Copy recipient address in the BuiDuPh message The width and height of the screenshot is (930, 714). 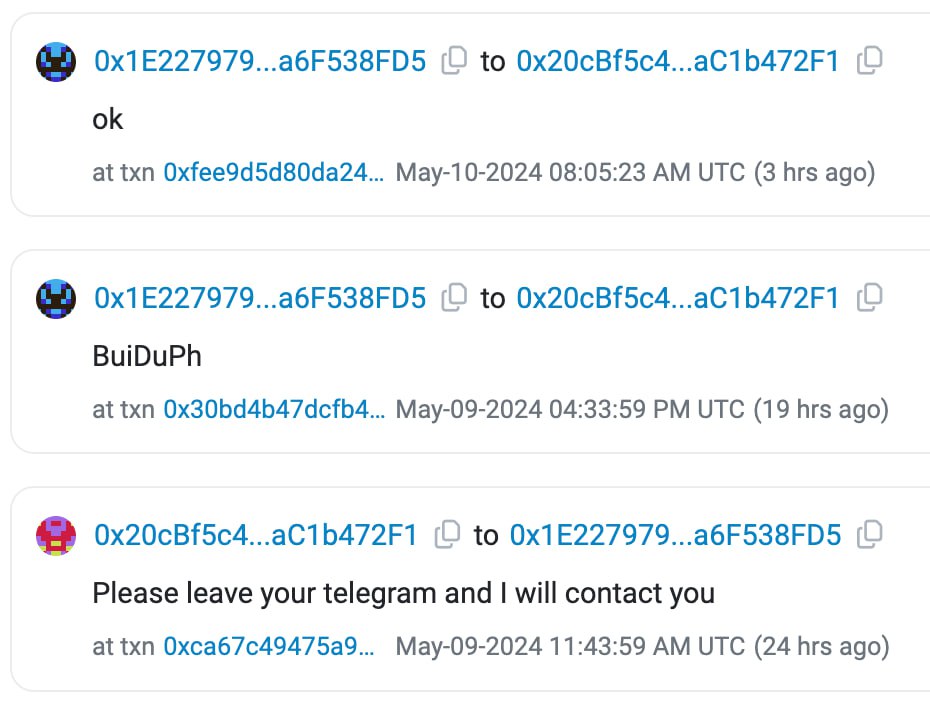[870, 297]
